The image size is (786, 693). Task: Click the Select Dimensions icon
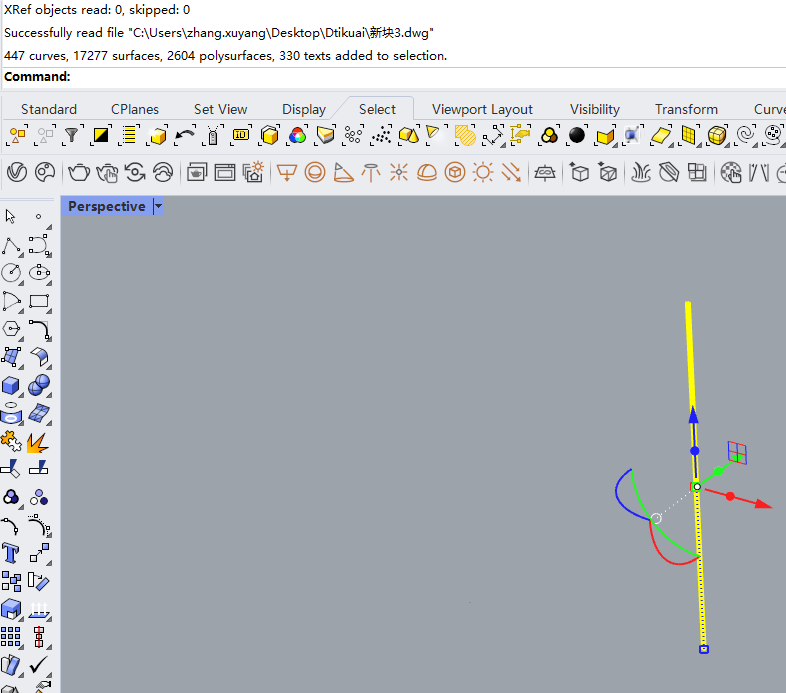tap(493, 135)
